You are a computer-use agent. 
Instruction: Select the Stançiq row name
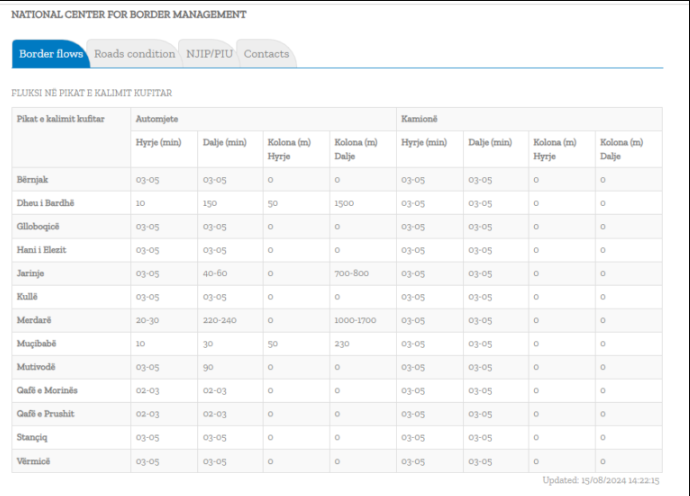coord(32,437)
